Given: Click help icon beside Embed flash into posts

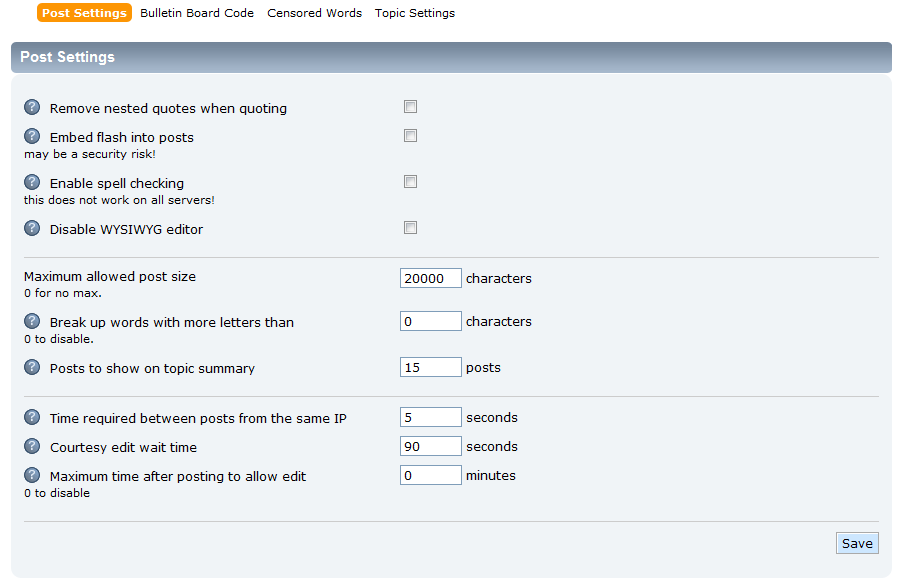Looking at the screenshot, I should pos(32,136).
